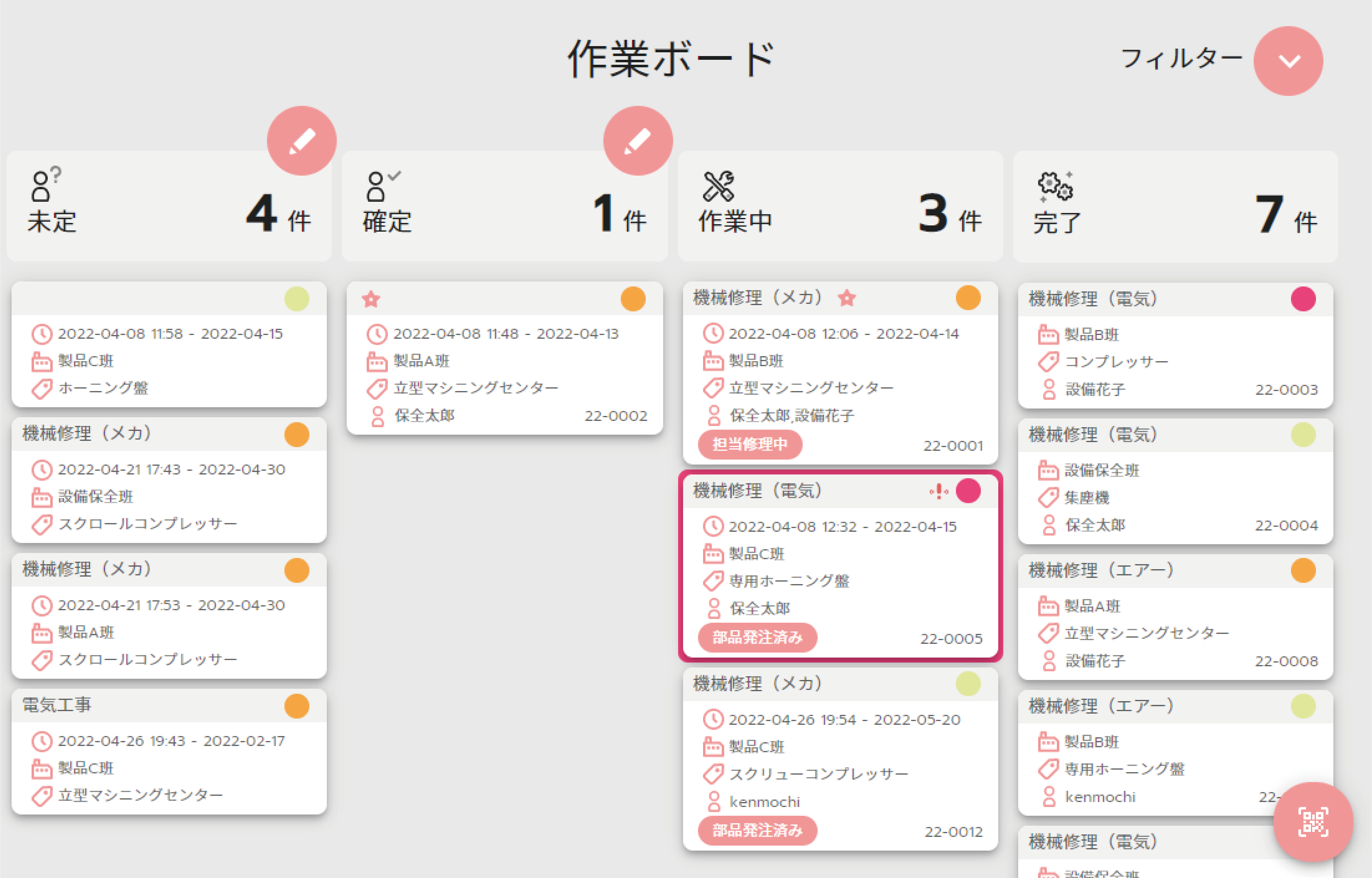The height and width of the screenshot is (878, 1372).
Task: Click 部品発注済み badge on card 22-0012
Action: point(757,830)
